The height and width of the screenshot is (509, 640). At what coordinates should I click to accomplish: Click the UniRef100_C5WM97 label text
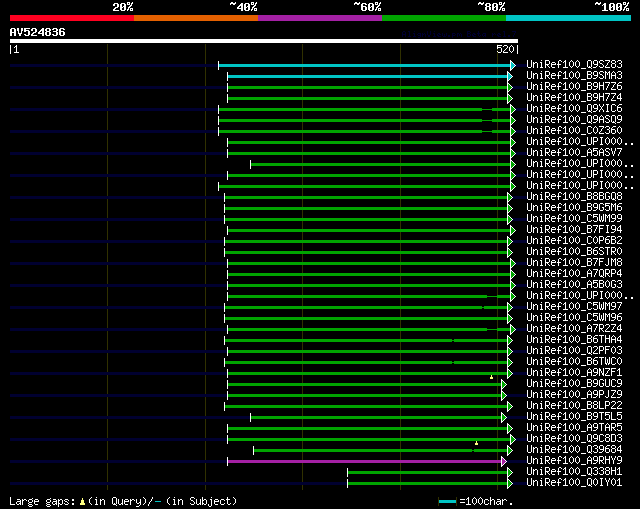coord(574,307)
